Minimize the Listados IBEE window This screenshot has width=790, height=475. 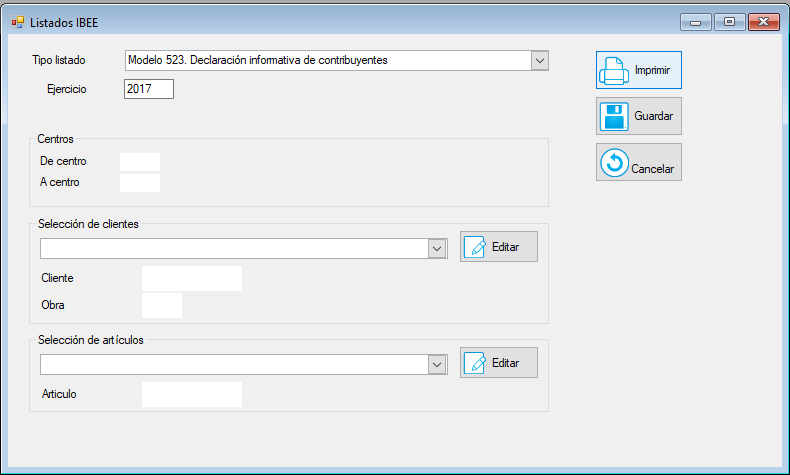(x=696, y=22)
